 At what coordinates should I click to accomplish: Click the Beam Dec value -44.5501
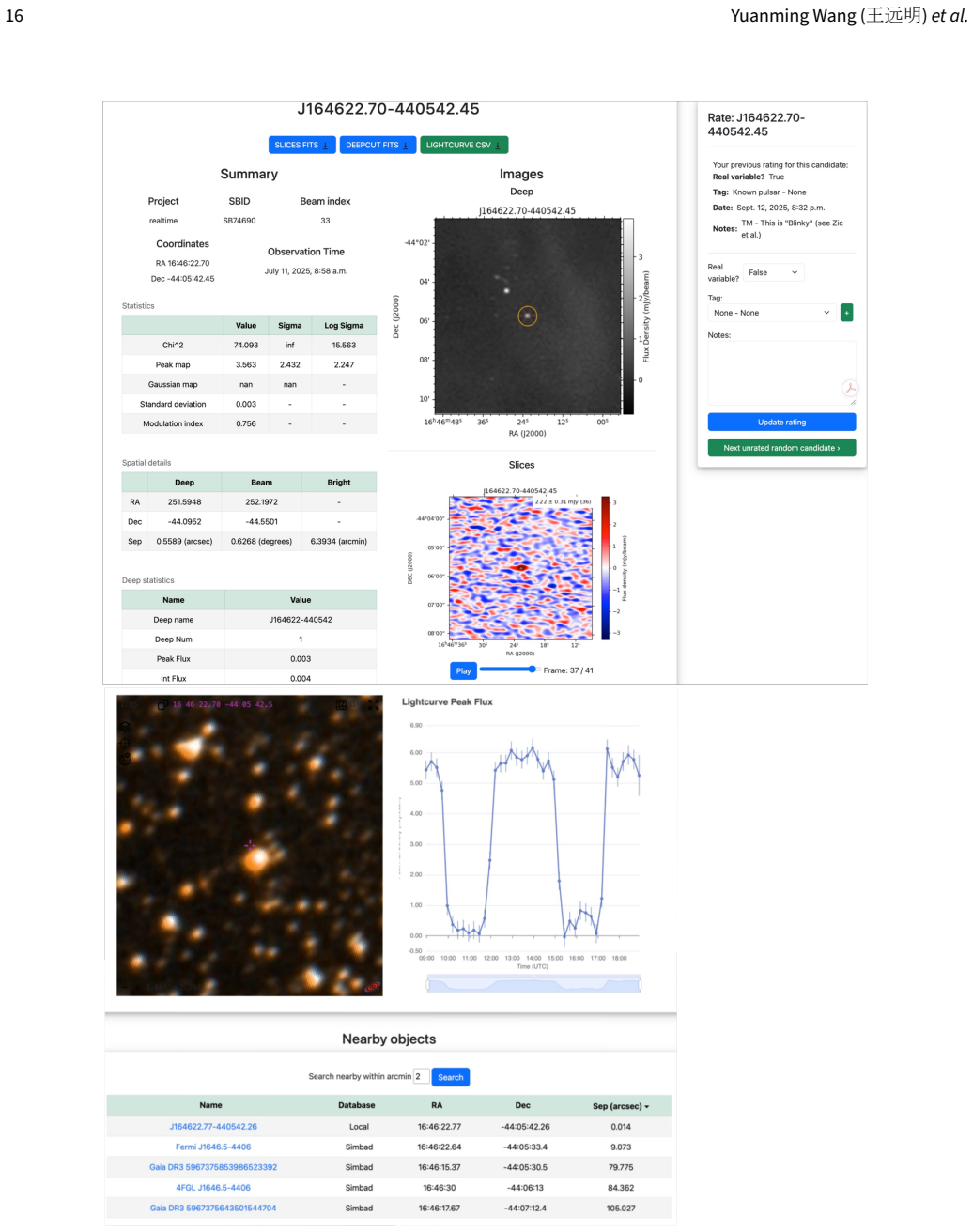tap(261, 521)
